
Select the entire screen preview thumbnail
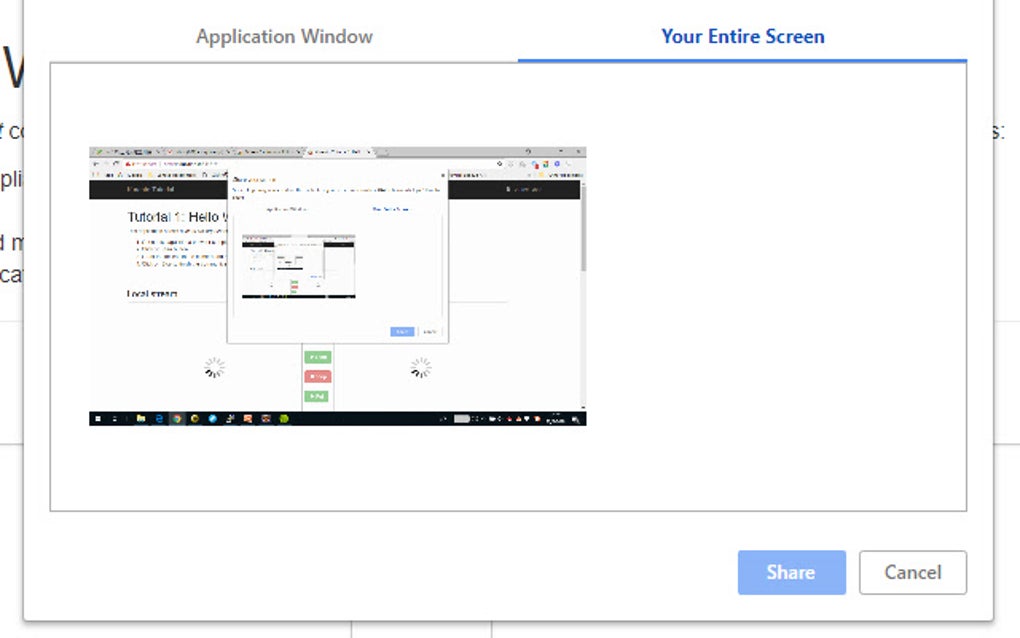tap(337, 284)
